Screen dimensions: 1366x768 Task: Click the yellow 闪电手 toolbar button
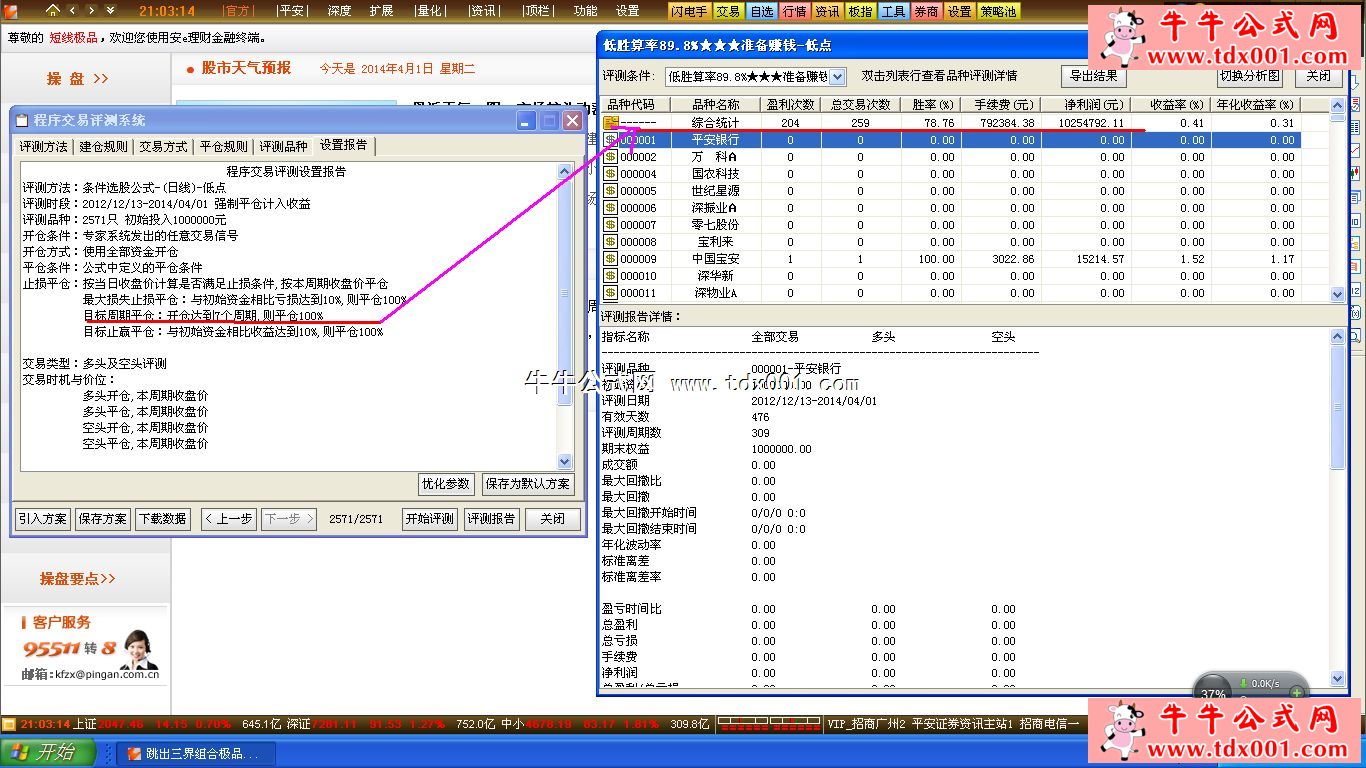tap(689, 11)
